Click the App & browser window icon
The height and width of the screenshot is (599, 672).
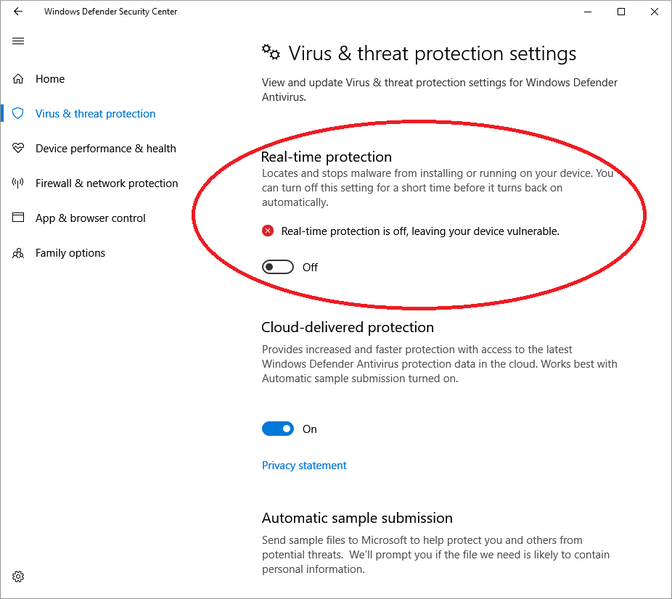[x=18, y=218]
